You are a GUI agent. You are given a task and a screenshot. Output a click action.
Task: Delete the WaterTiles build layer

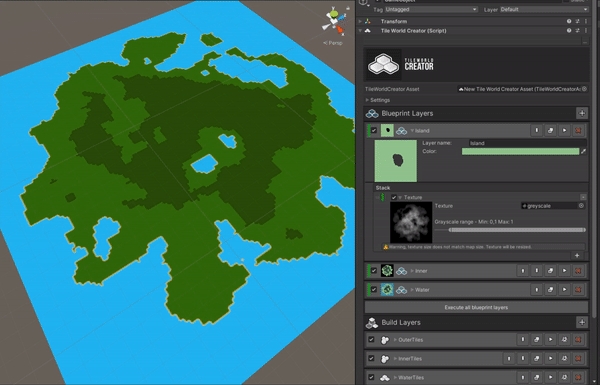coord(578,377)
